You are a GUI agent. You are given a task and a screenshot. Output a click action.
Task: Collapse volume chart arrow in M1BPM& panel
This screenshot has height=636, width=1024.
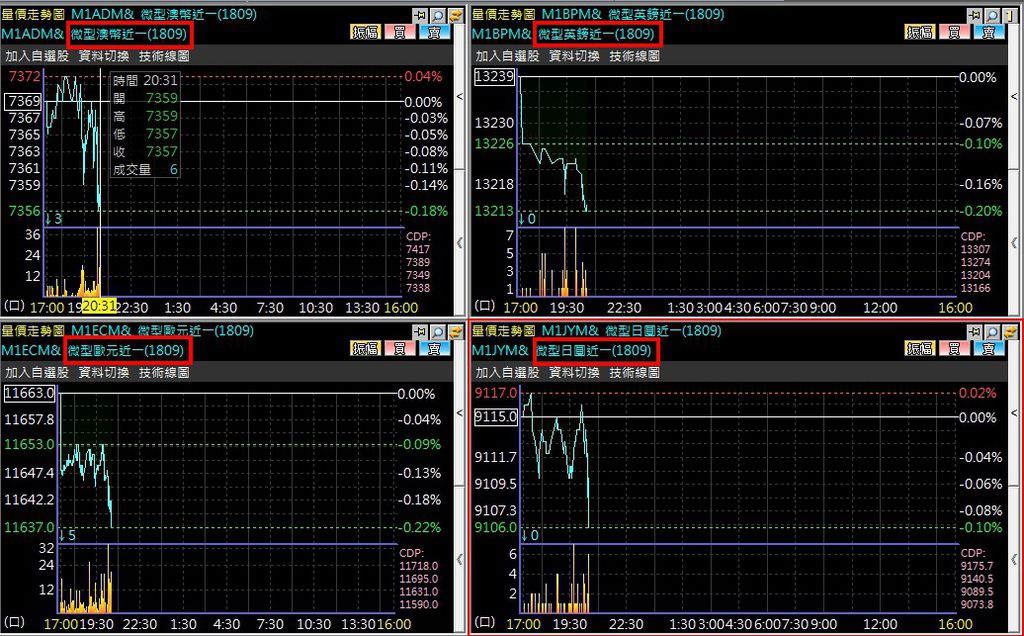(x=1014, y=243)
